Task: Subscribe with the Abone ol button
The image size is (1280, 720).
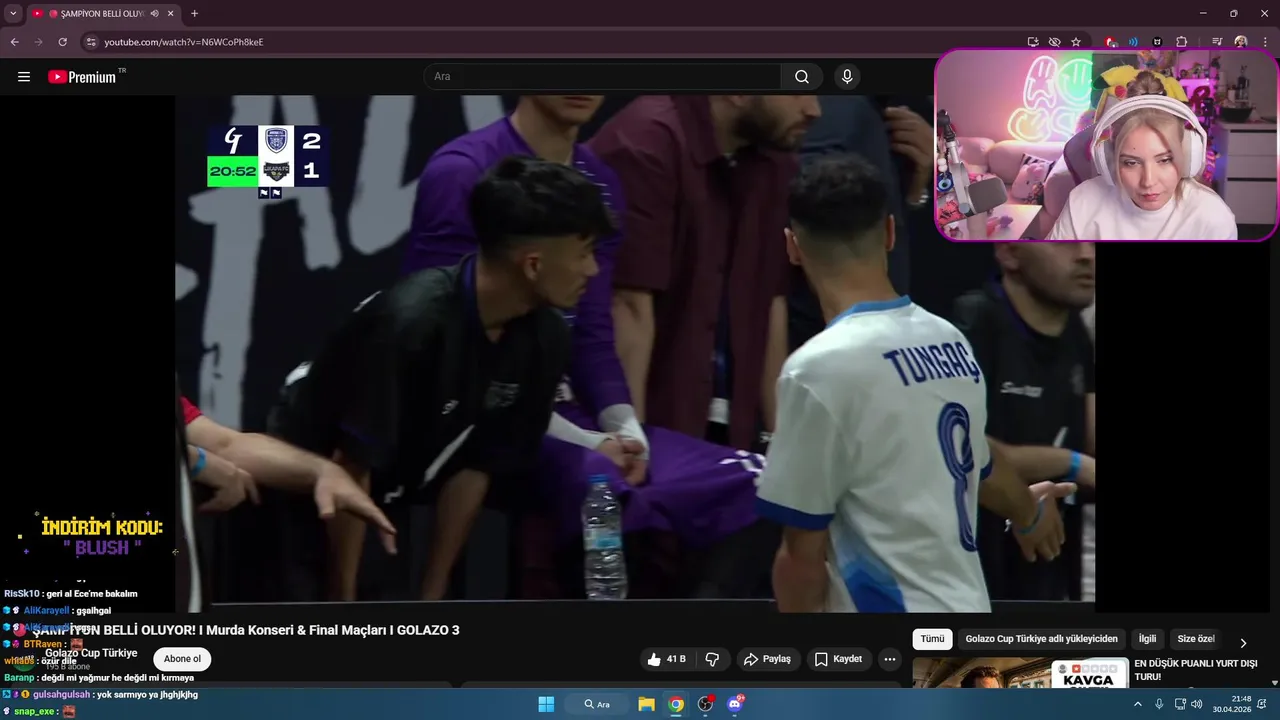Action: click(x=182, y=659)
